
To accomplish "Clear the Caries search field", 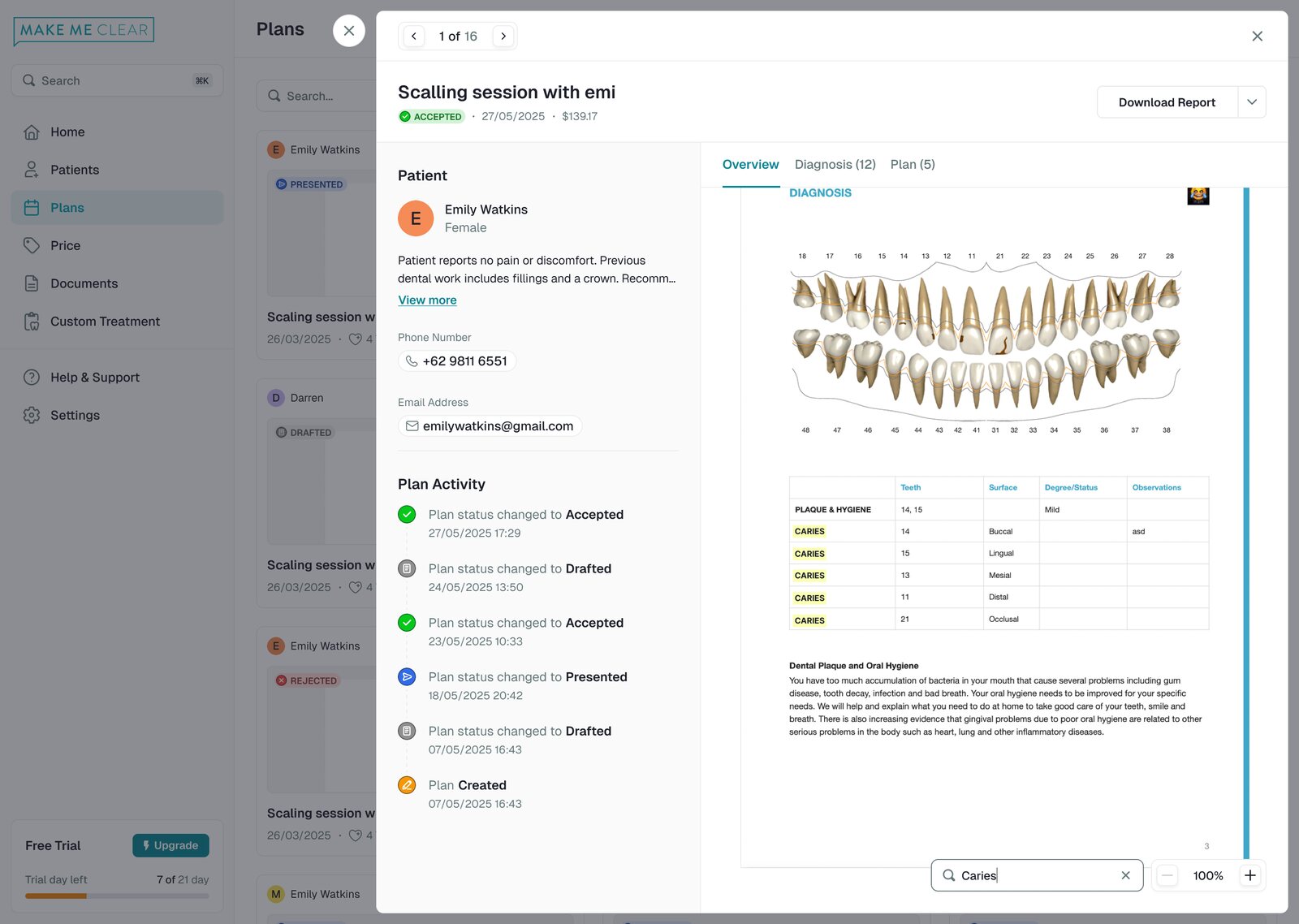I will click(1125, 875).
